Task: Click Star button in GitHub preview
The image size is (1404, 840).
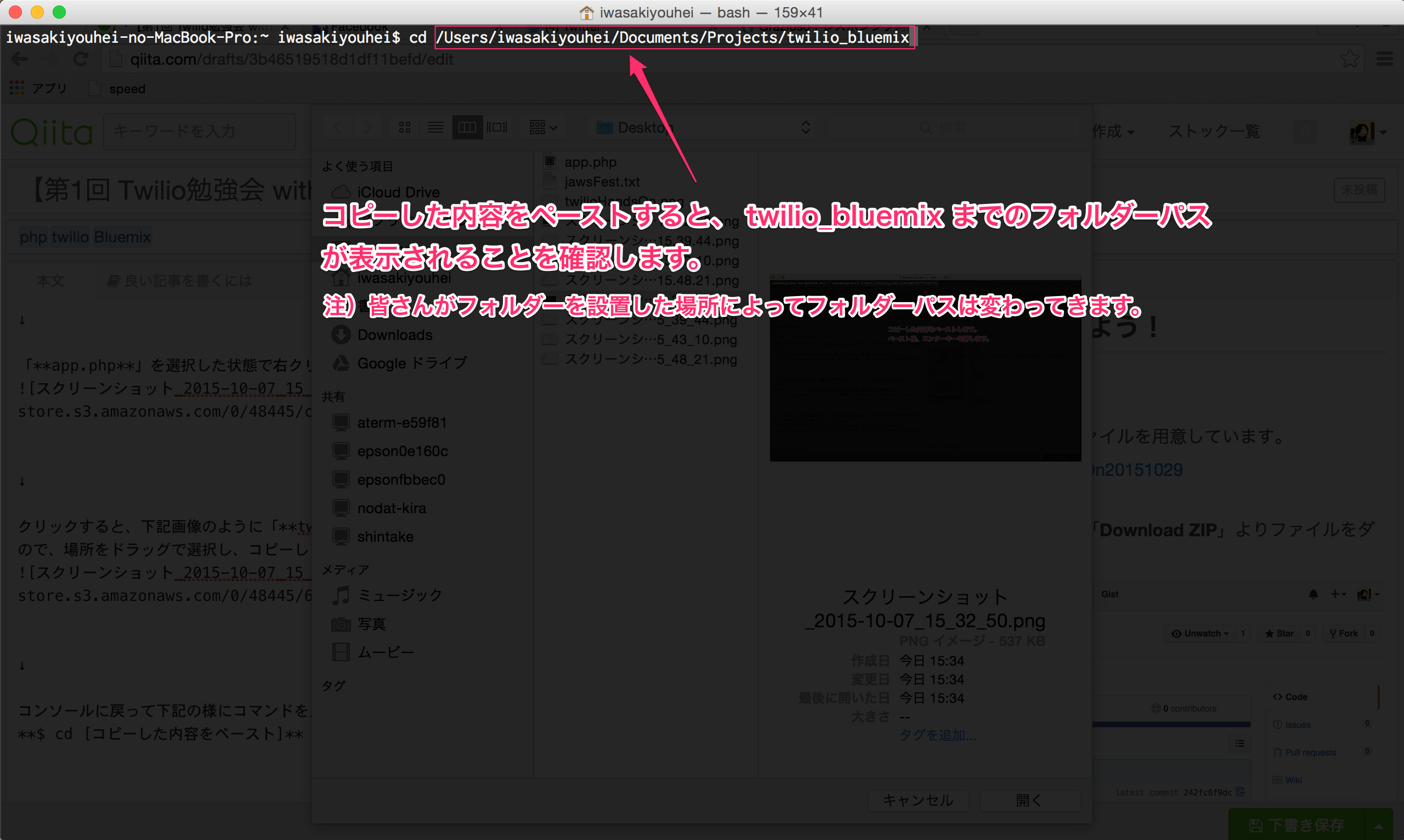Action: tap(1280, 633)
